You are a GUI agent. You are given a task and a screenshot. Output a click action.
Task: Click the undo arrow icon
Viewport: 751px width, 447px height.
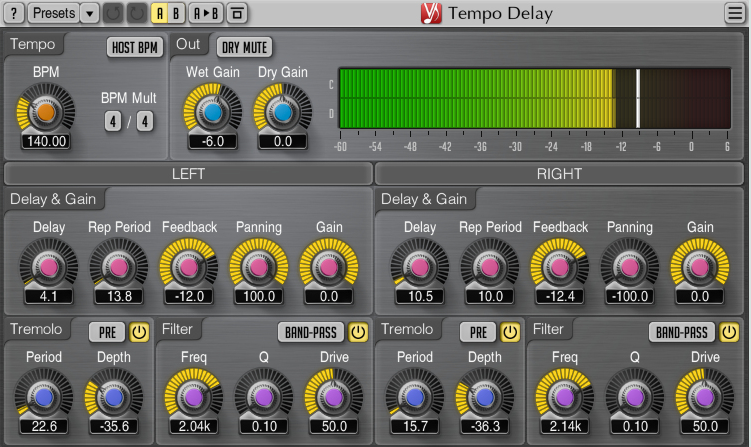113,13
